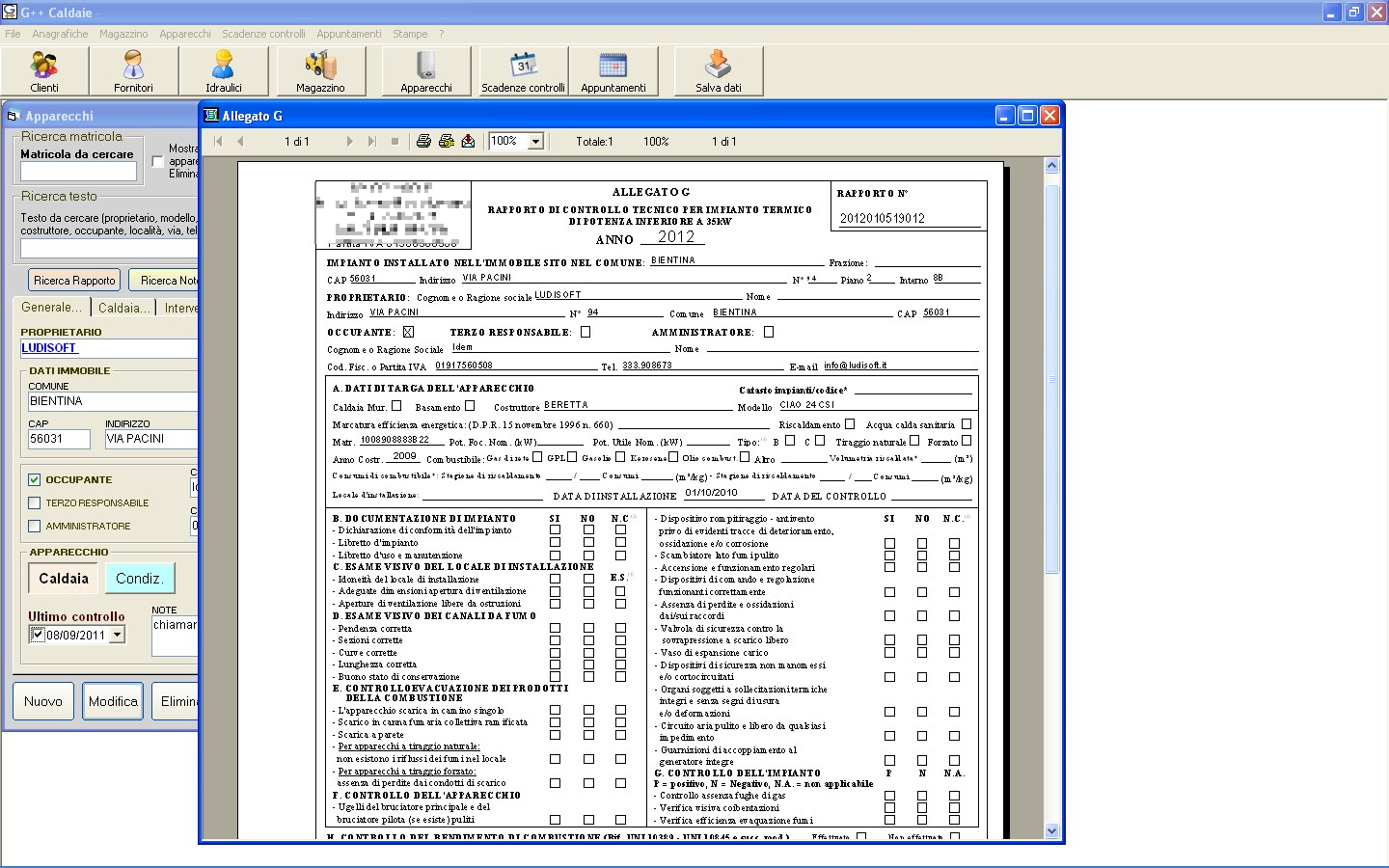The width and height of the screenshot is (1389, 868).
Task: Click costruttore BERETTA in report
Action: point(566,405)
